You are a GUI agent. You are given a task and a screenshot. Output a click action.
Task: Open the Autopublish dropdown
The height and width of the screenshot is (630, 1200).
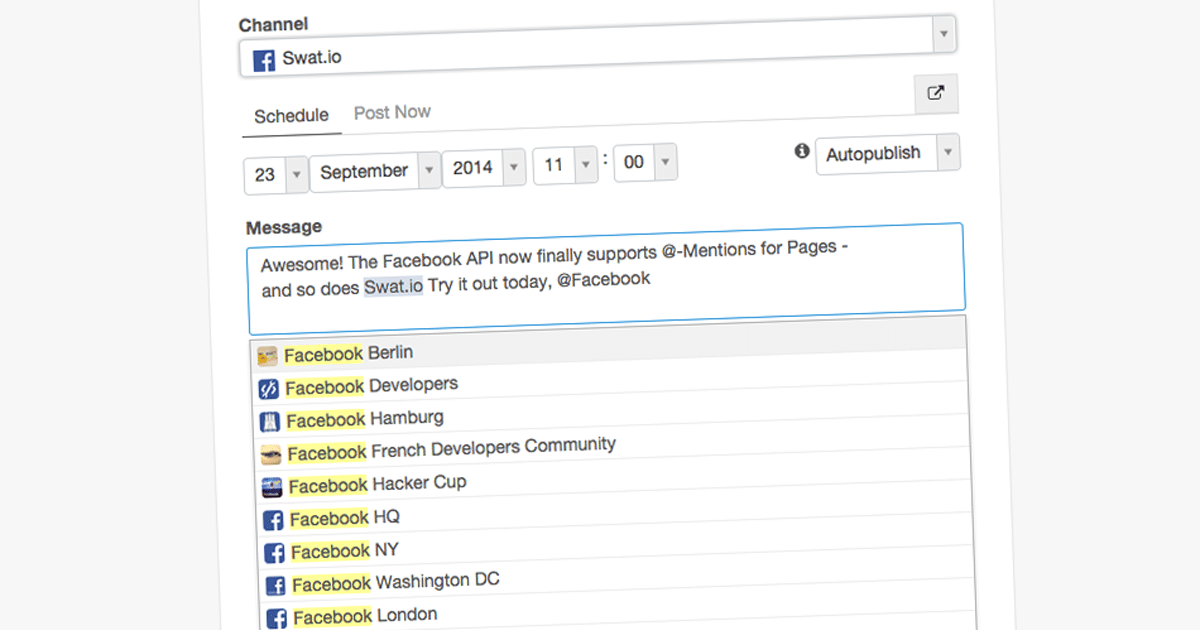(888, 154)
